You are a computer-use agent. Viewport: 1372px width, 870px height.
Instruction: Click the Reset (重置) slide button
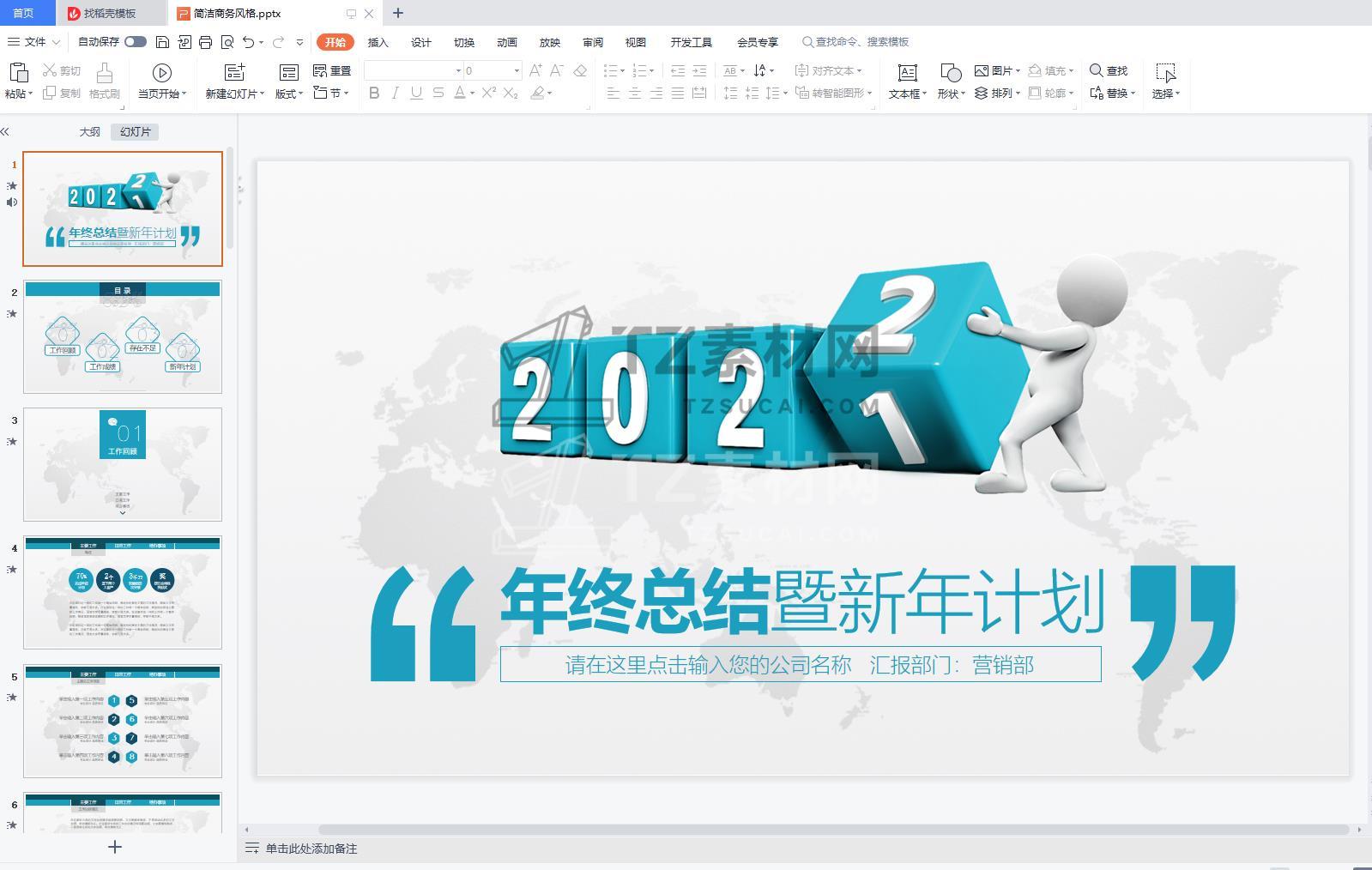click(331, 70)
